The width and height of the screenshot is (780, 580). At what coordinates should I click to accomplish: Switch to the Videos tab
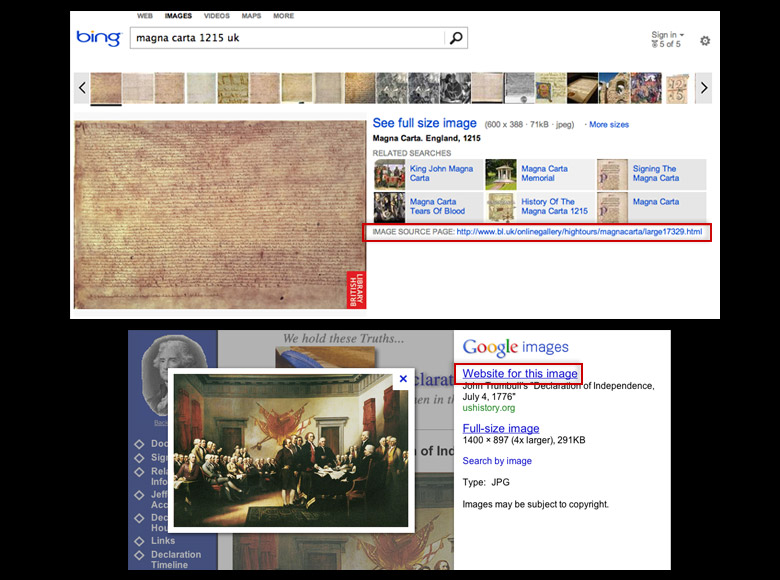coord(216,17)
